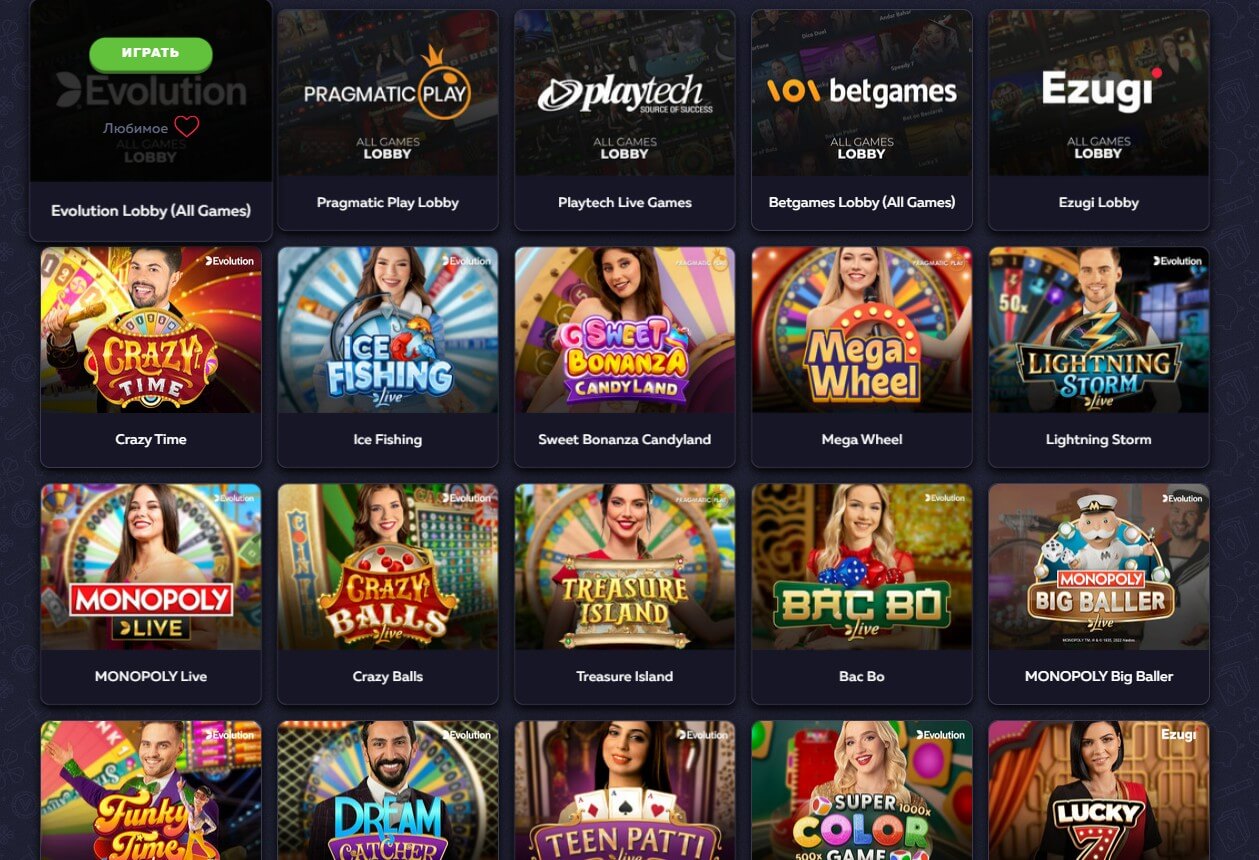
Task: Open the Super Color Game tile
Action: [x=861, y=790]
